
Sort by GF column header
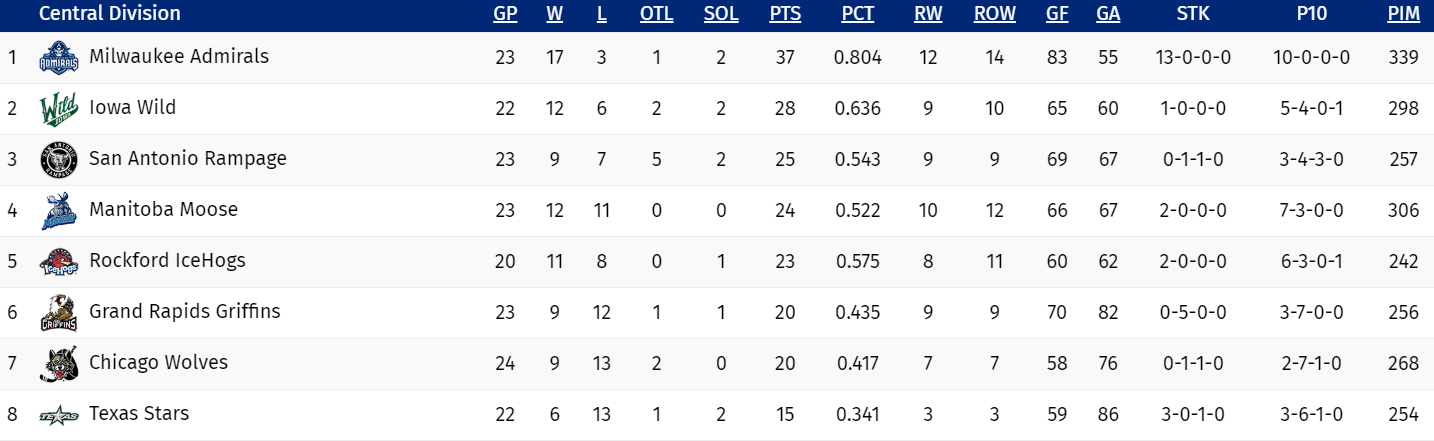tap(1057, 14)
